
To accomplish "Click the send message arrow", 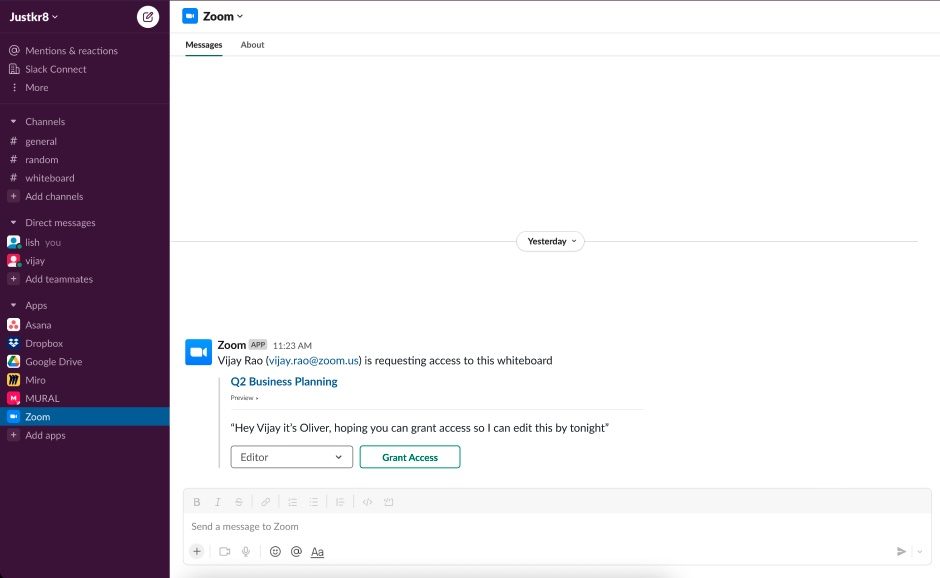I will click(x=901, y=552).
